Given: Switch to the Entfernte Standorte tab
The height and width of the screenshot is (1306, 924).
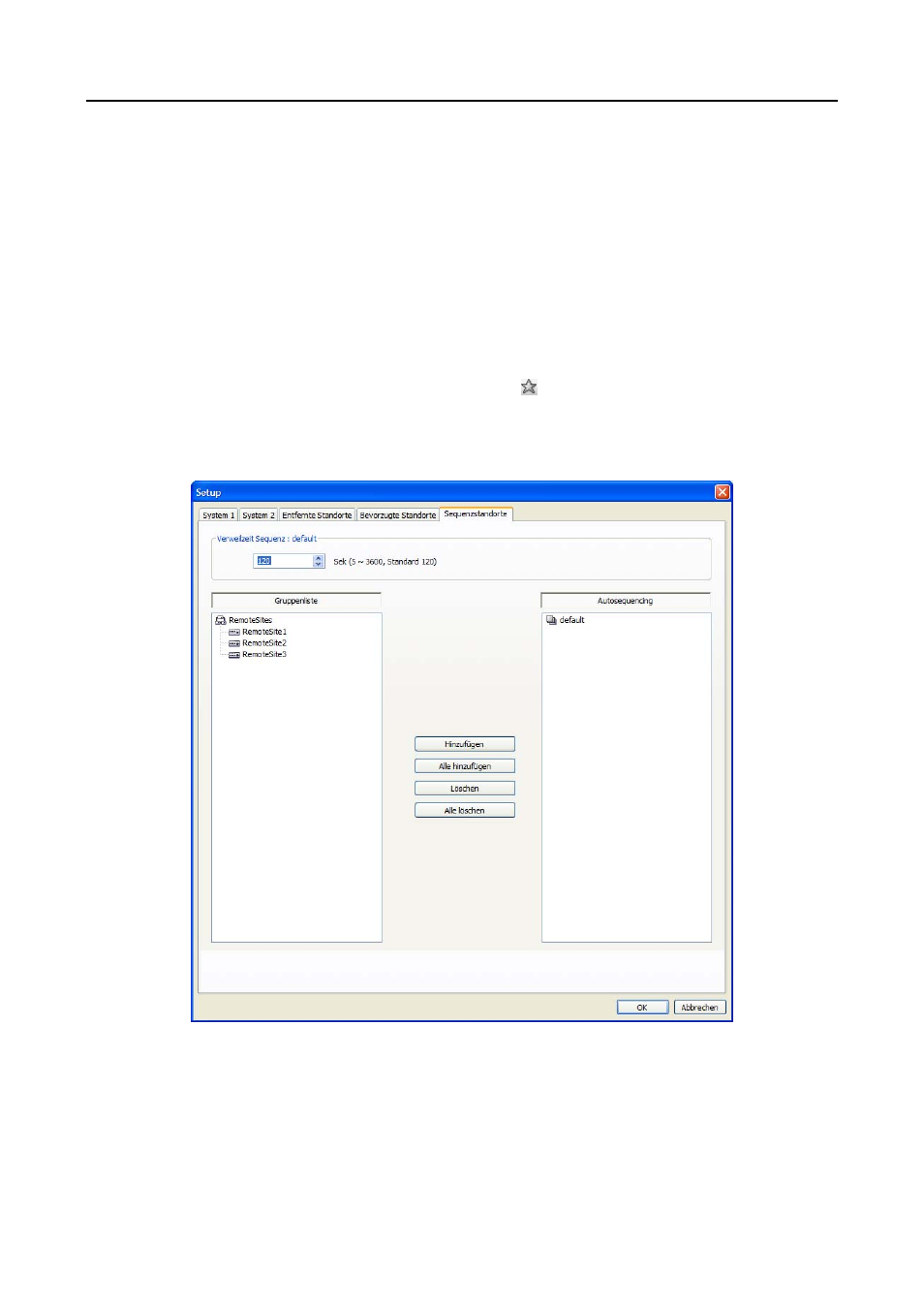Looking at the screenshot, I should [317, 515].
